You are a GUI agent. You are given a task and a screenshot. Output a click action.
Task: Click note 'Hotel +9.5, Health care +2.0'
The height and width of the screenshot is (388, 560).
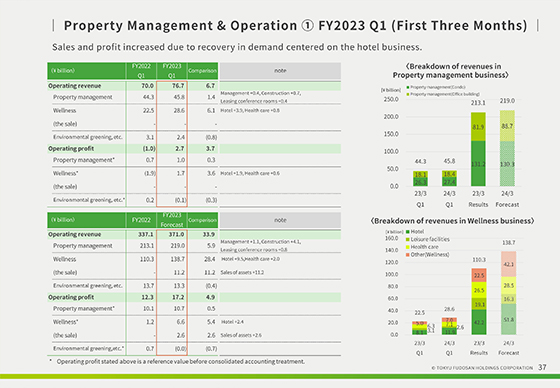tap(250, 259)
